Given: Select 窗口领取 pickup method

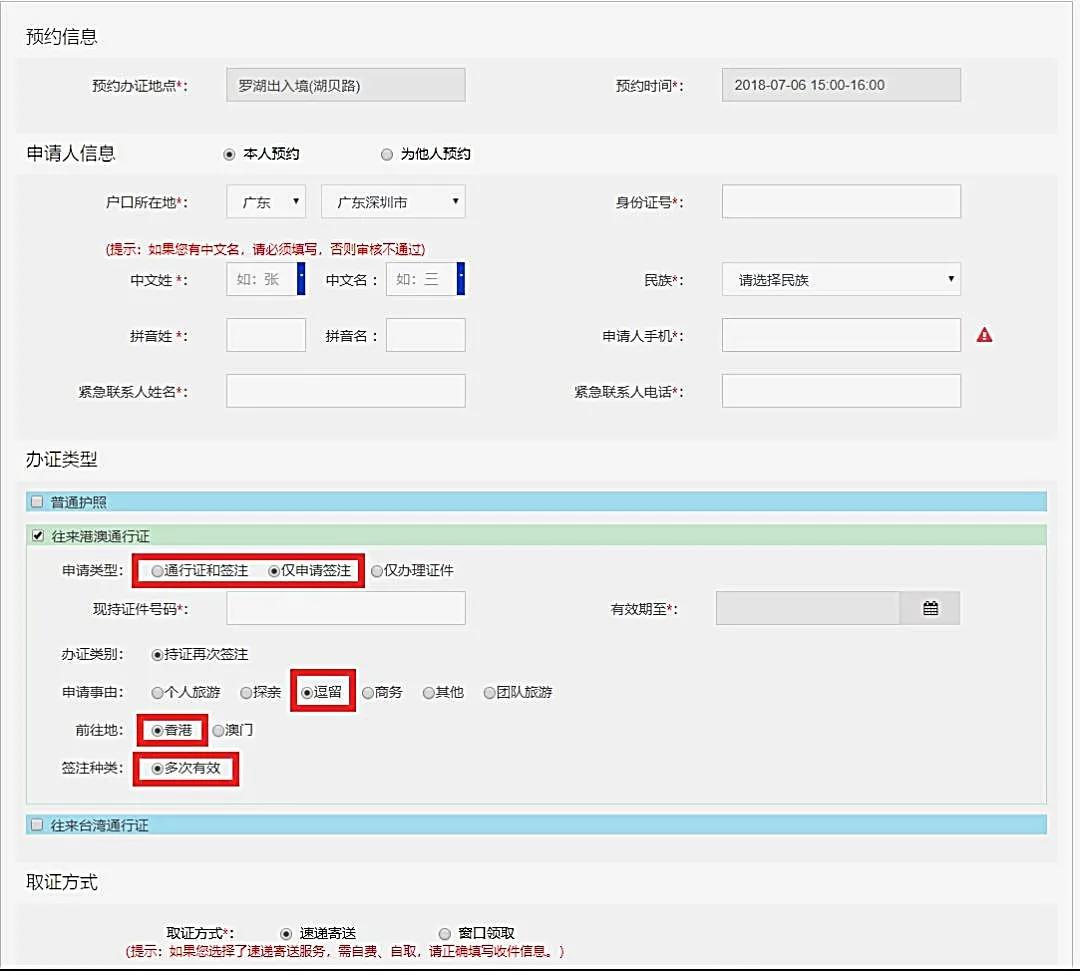Looking at the screenshot, I should 445,933.
